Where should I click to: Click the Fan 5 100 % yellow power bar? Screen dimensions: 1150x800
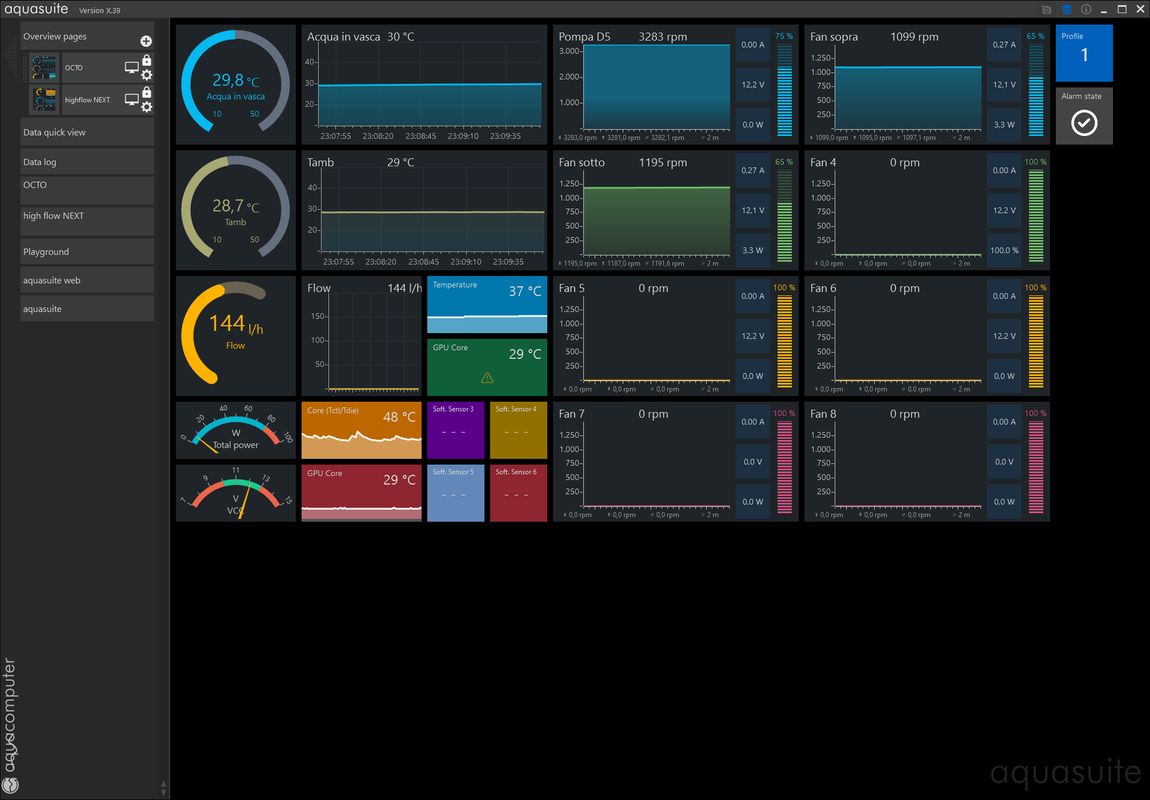[784, 342]
